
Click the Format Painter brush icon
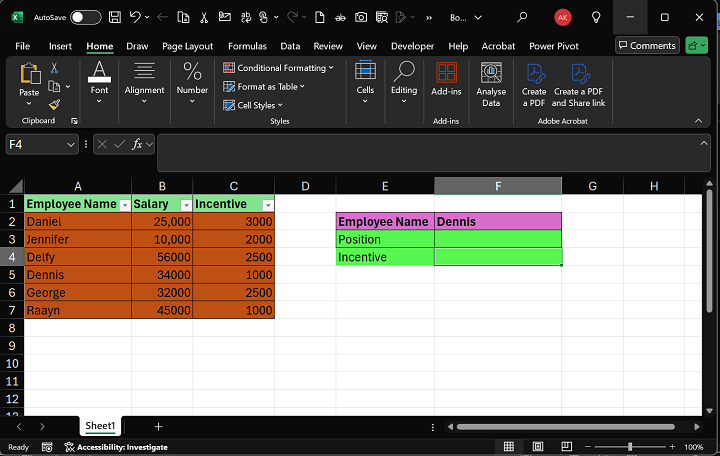(54, 104)
